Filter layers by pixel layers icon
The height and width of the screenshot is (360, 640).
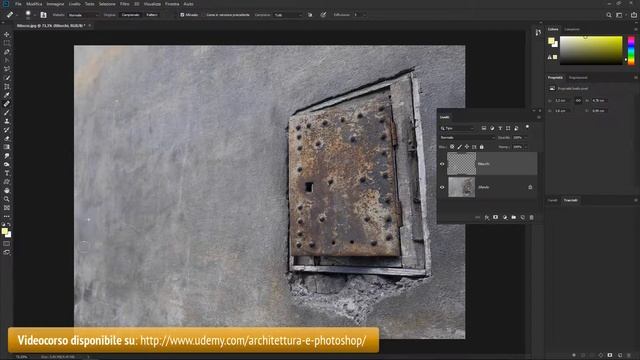[484, 128]
